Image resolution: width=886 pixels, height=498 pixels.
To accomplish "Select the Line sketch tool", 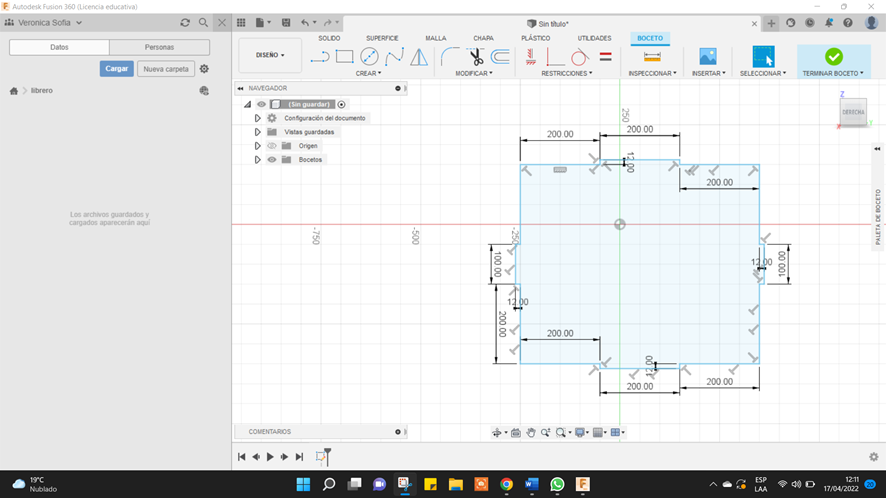I will [x=320, y=57].
